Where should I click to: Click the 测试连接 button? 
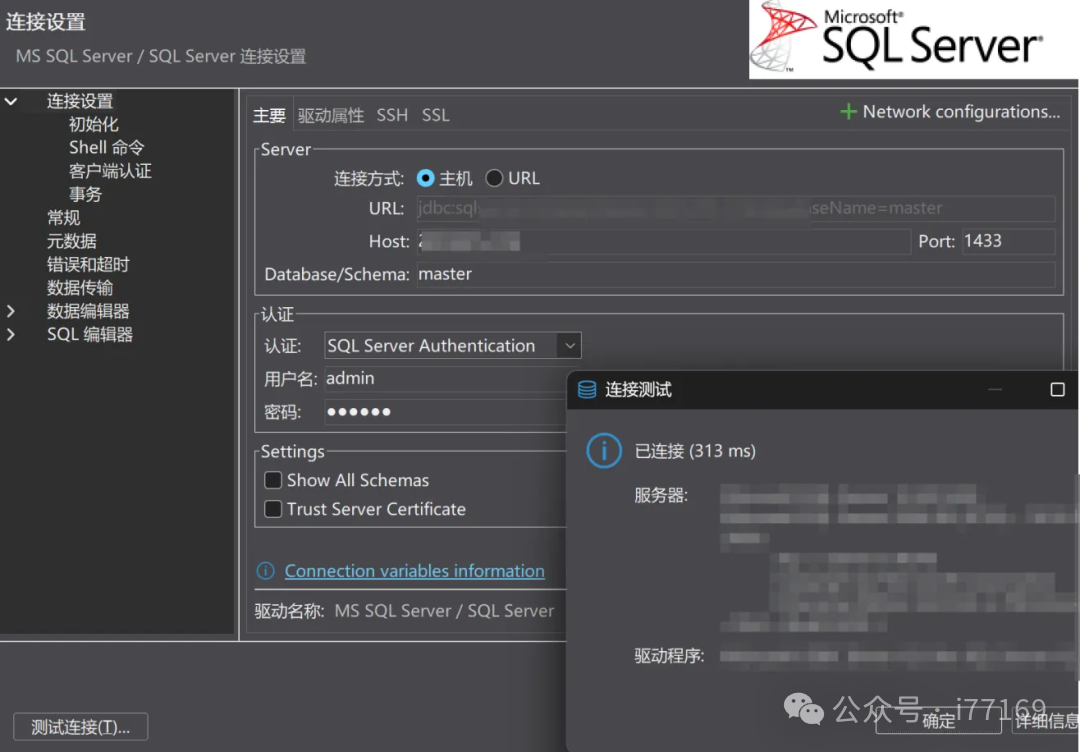tap(80, 726)
